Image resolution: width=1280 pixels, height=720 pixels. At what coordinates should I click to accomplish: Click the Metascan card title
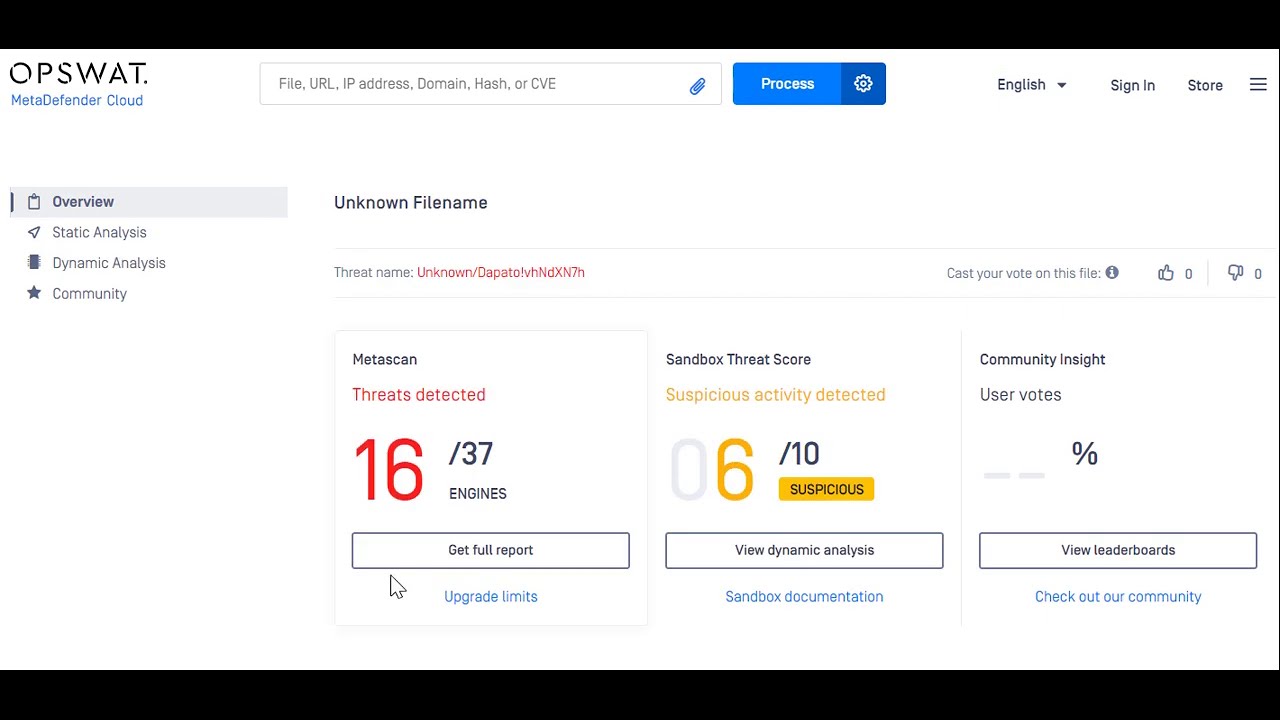[385, 359]
